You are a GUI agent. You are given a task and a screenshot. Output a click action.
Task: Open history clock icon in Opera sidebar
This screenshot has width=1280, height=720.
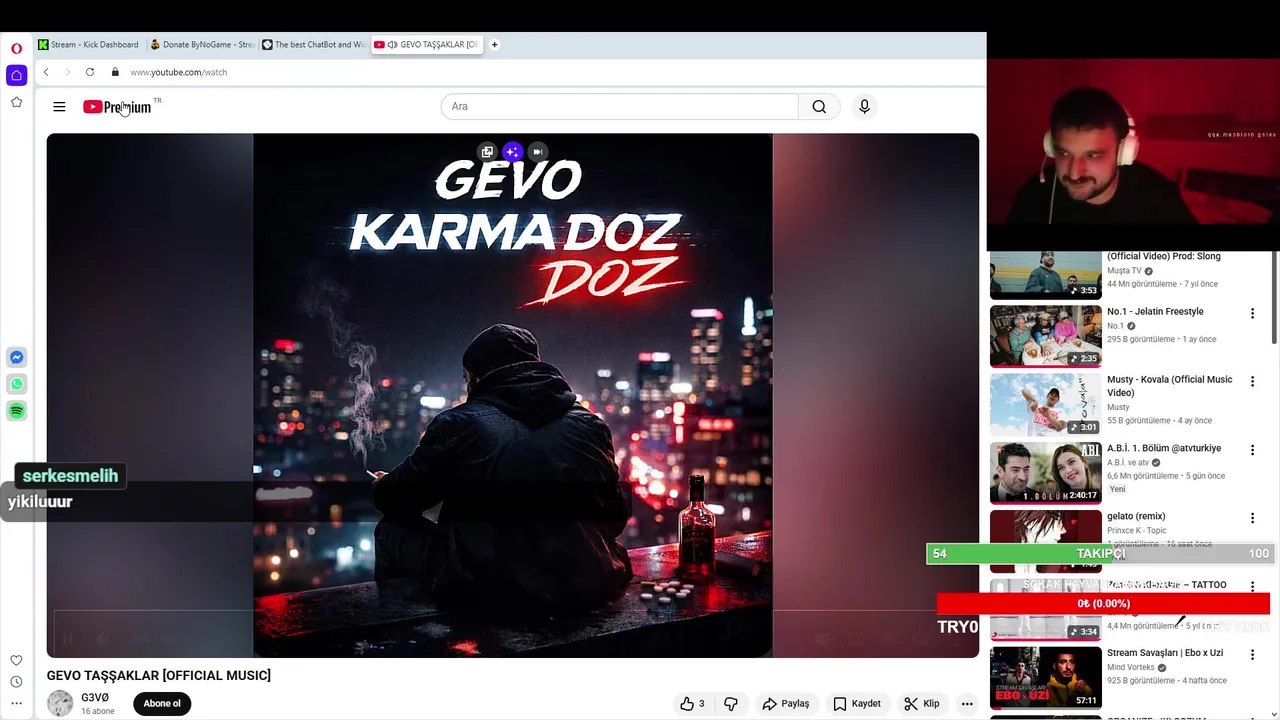coord(16,682)
